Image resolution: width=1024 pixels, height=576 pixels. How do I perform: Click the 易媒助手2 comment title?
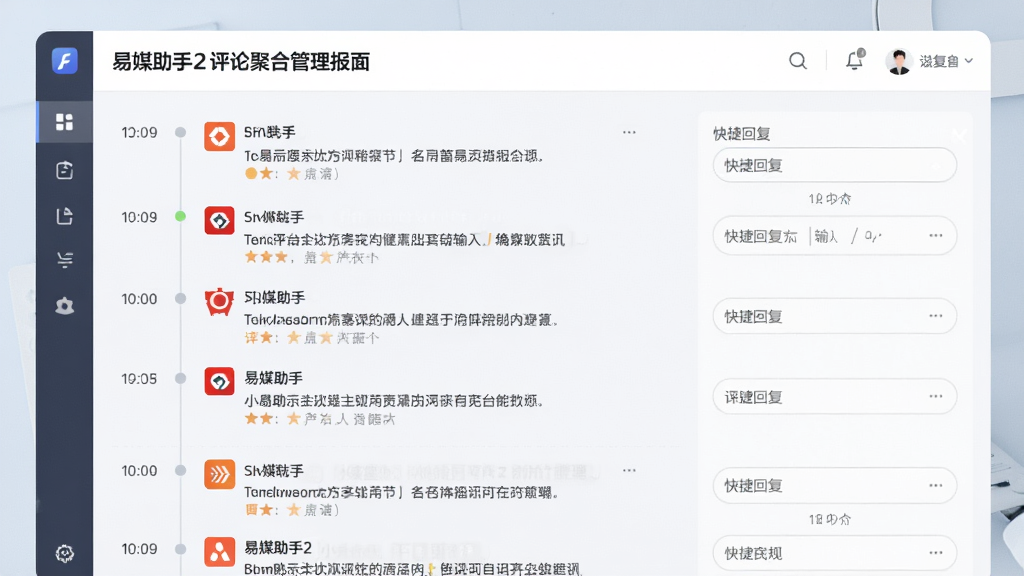tap(278, 547)
